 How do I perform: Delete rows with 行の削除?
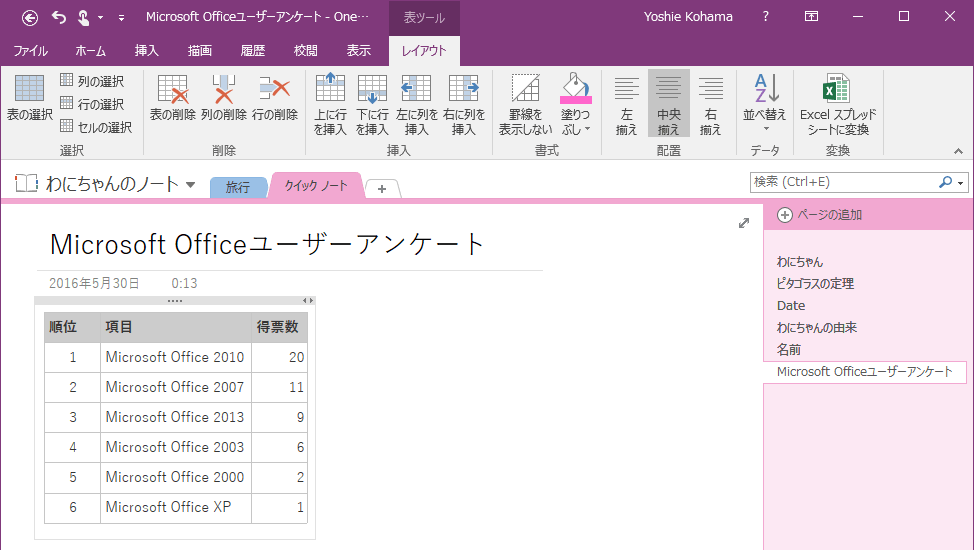[x=275, y=98]
